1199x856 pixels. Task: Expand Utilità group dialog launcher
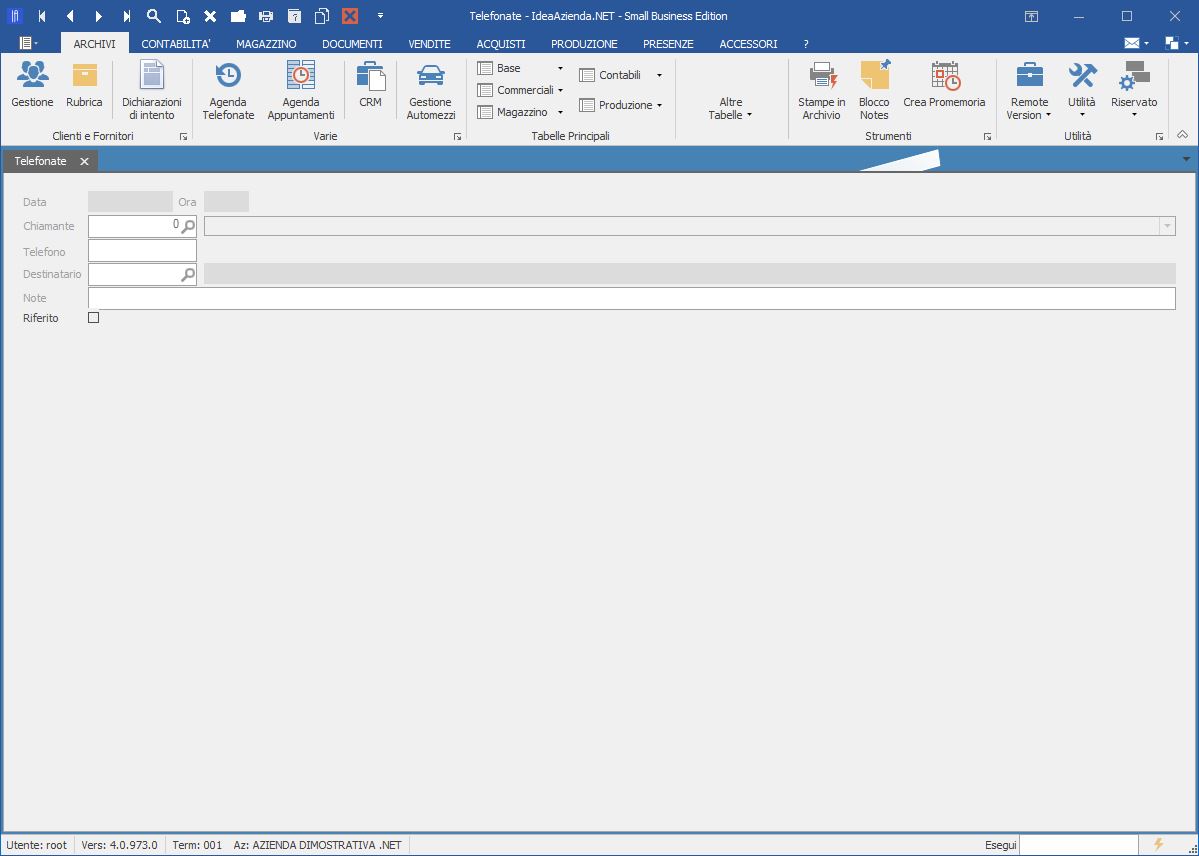1159,137
